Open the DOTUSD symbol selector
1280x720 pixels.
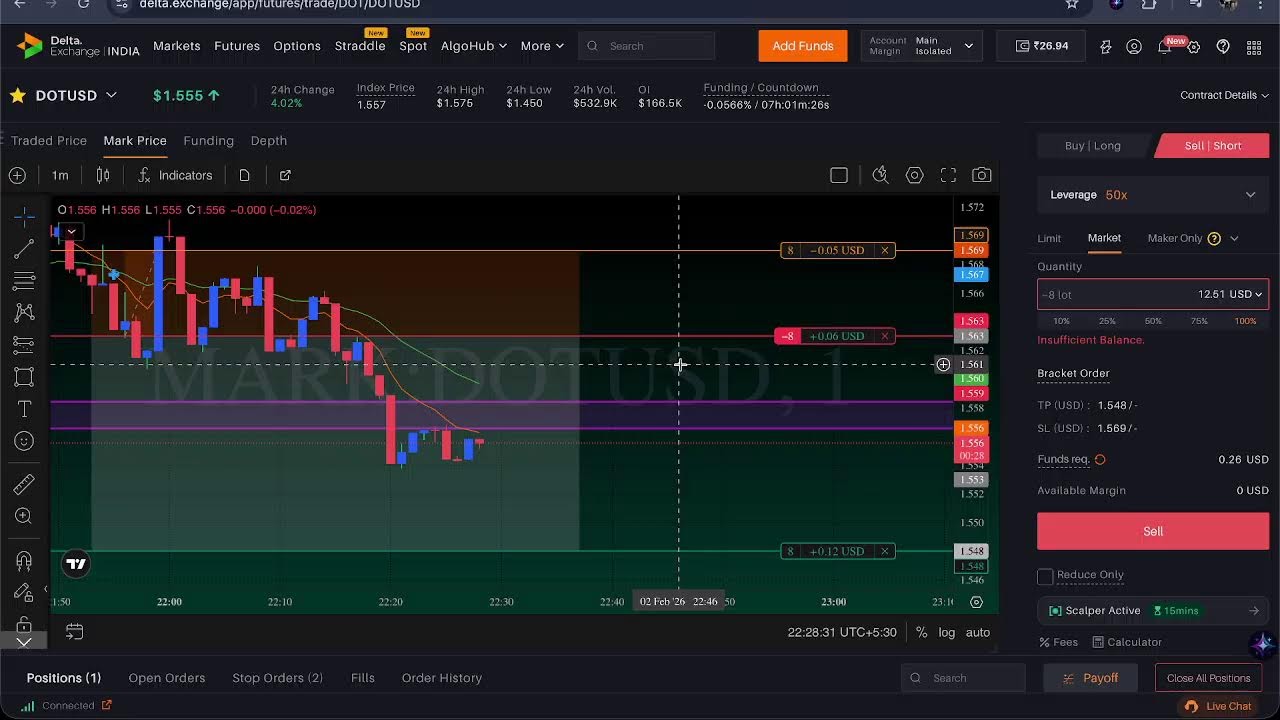coord(76,95)
